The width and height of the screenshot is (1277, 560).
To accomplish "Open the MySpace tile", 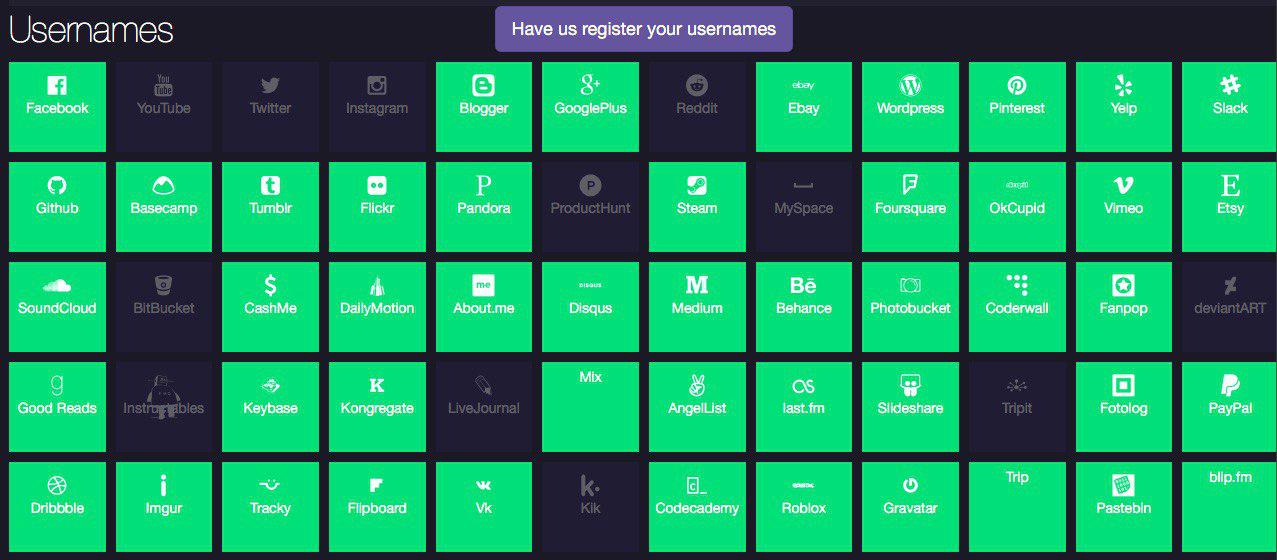I will coord(804,207).
